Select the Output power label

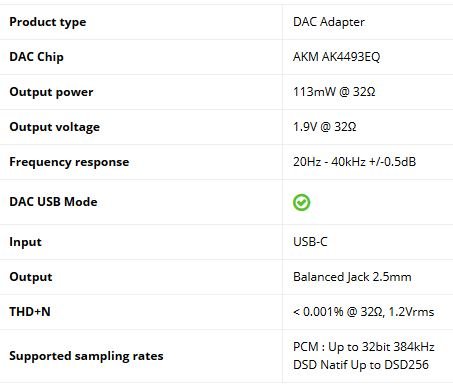coord(51,92)
